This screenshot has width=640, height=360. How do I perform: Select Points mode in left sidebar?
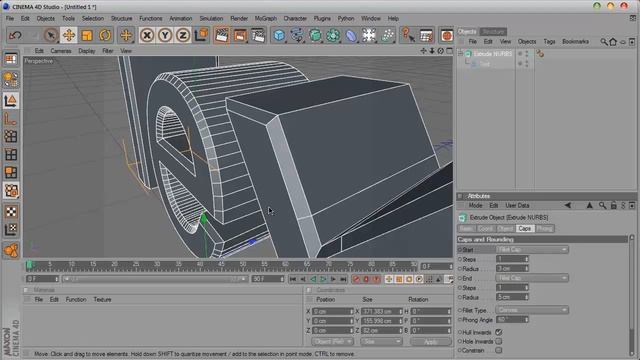pyautogui.click(x=11, y=136)
